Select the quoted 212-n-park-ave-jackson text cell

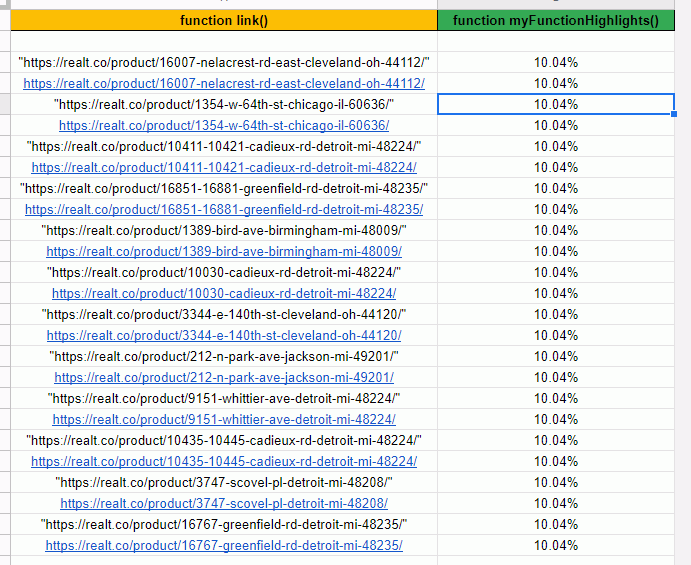coord(224,356)
